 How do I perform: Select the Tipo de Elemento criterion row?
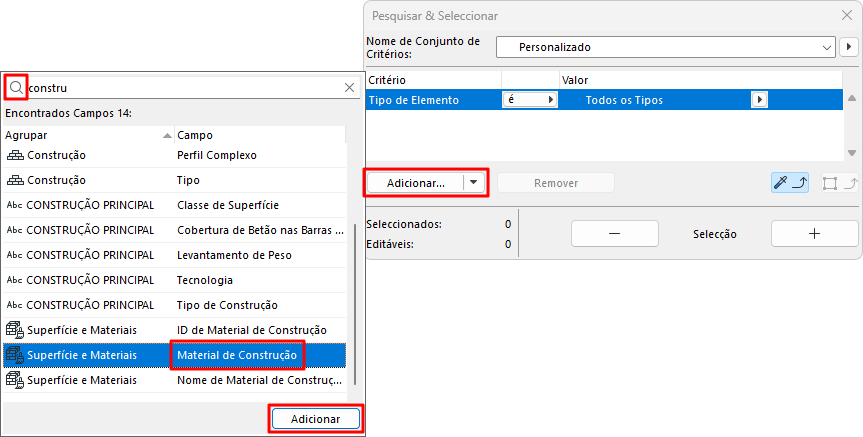[604, 100]
